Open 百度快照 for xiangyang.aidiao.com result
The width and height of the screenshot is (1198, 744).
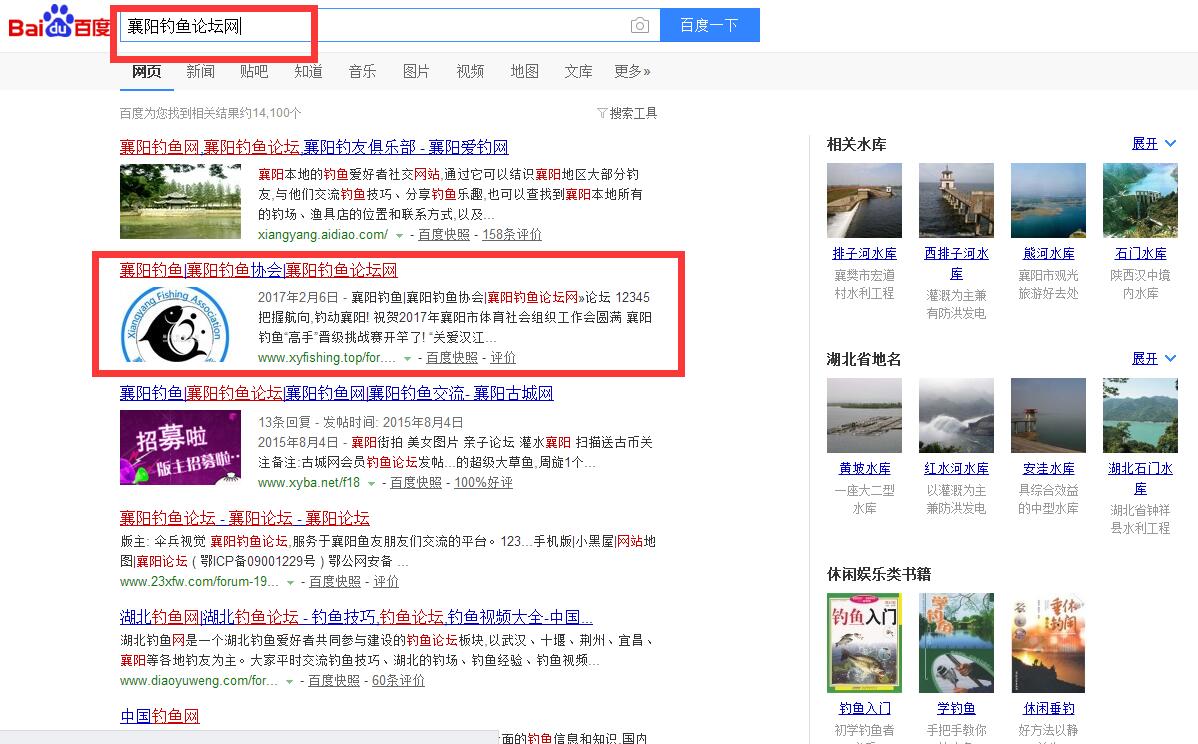click(444, 235)
